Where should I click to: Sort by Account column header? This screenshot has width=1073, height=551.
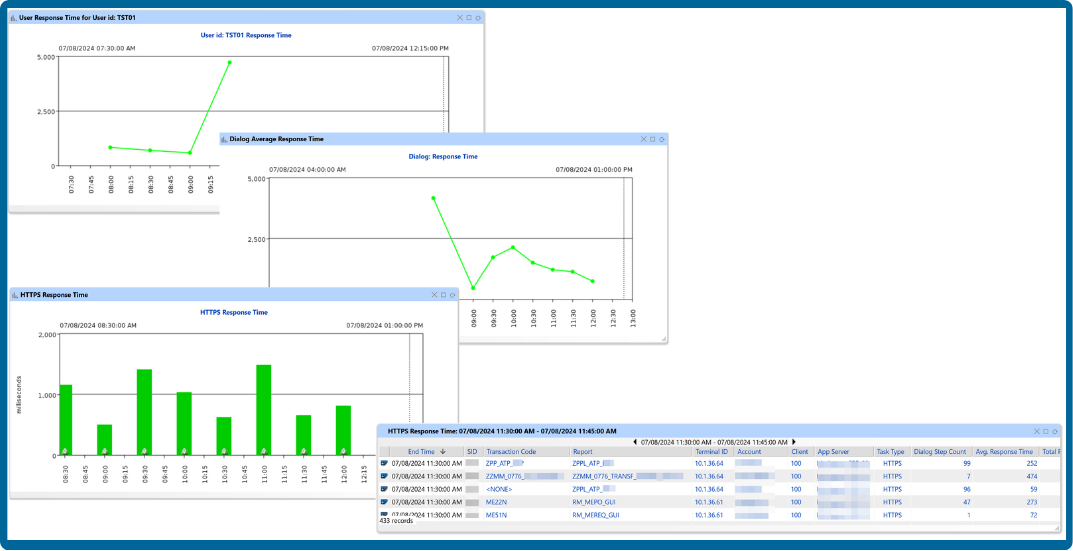pos(761,452)
